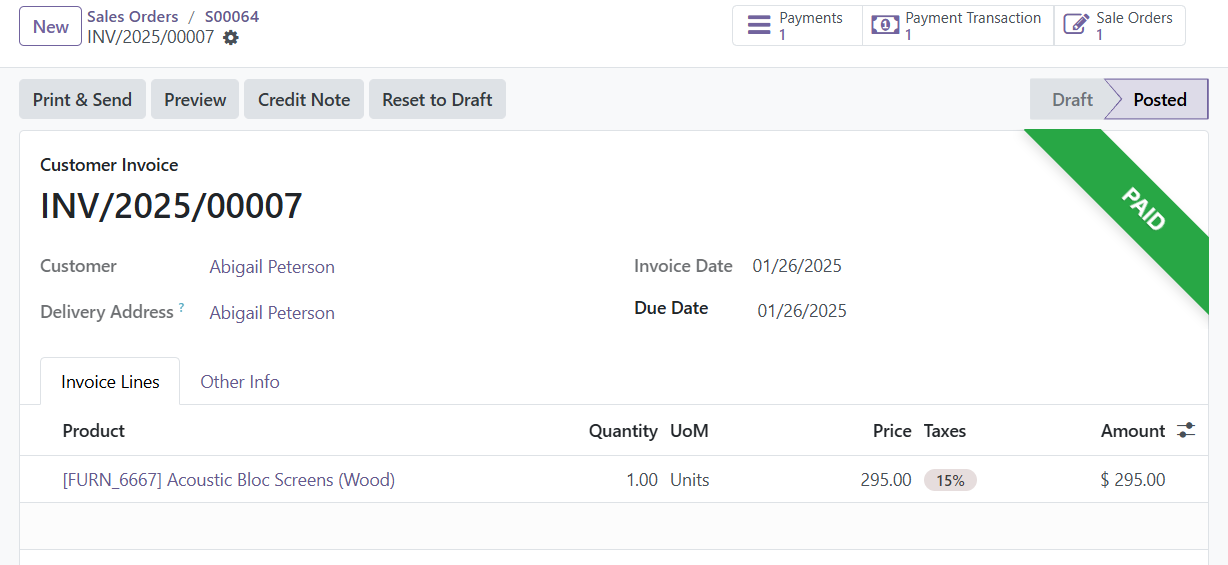Select the Posted status stage
Viewport: 1228px width, 565px height.
click(1160, 99)
